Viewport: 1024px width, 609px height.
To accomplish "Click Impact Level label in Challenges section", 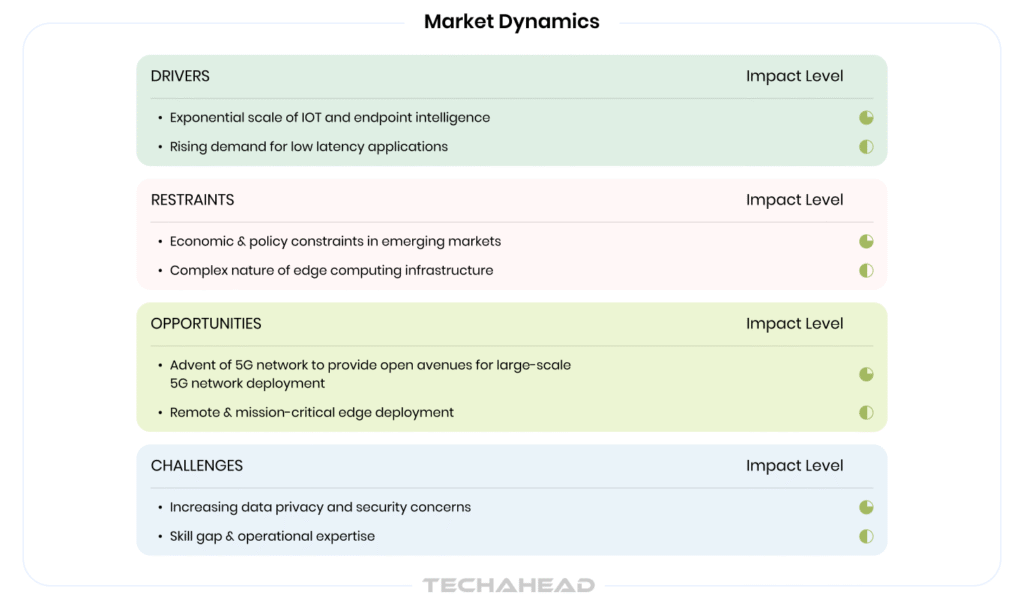I will coord(794,466).
